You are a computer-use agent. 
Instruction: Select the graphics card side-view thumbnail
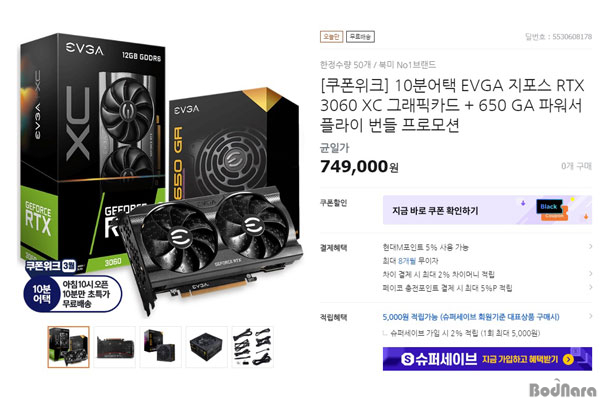click(x=115, y=347)
